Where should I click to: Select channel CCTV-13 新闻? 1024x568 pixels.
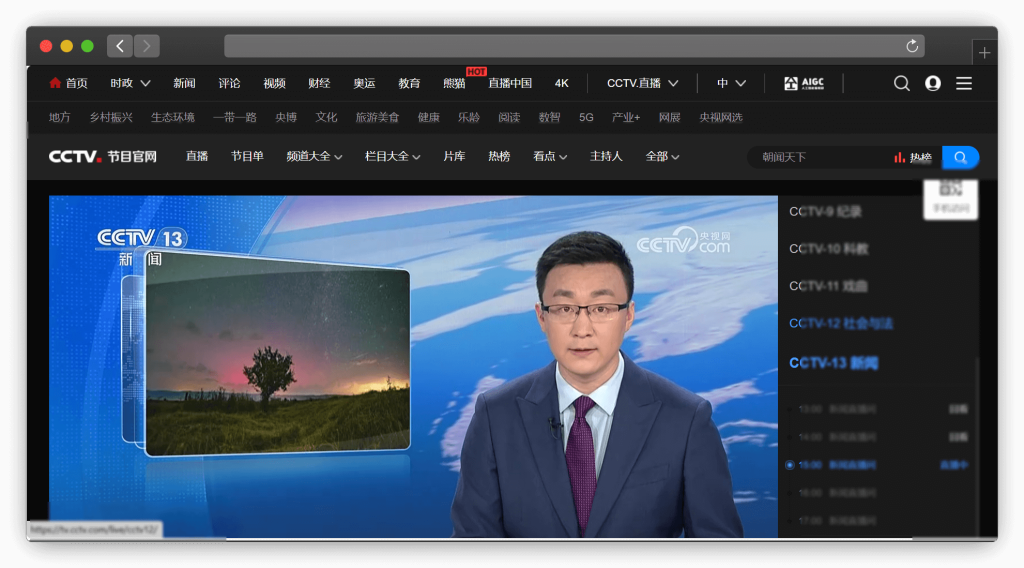pos(833,363)
